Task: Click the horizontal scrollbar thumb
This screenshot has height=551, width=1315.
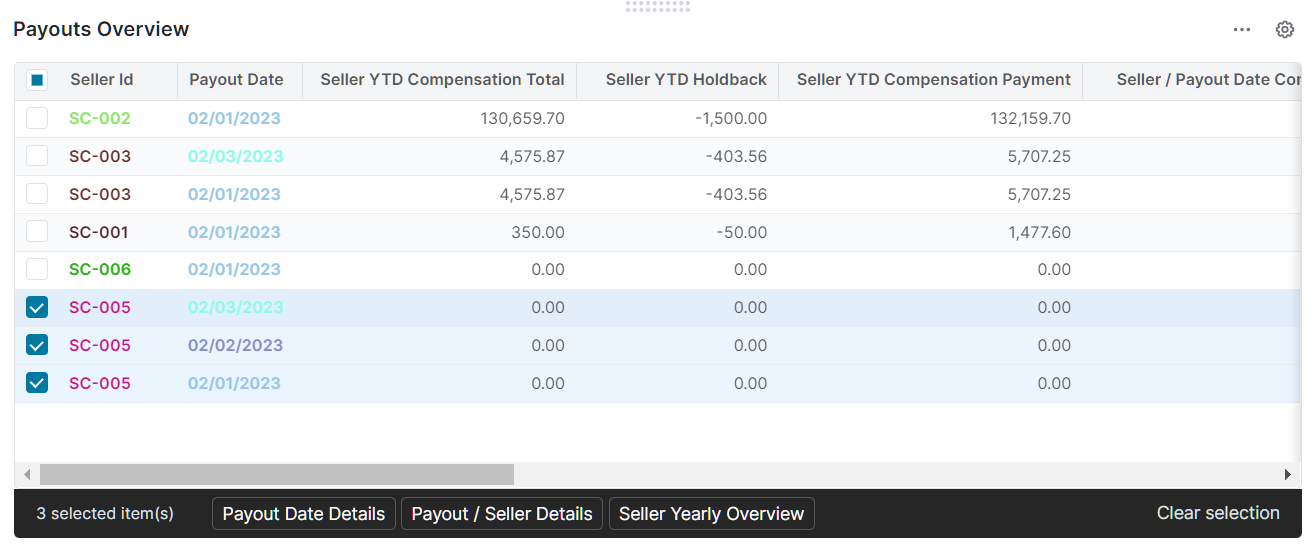Action: tap(276, 474)
